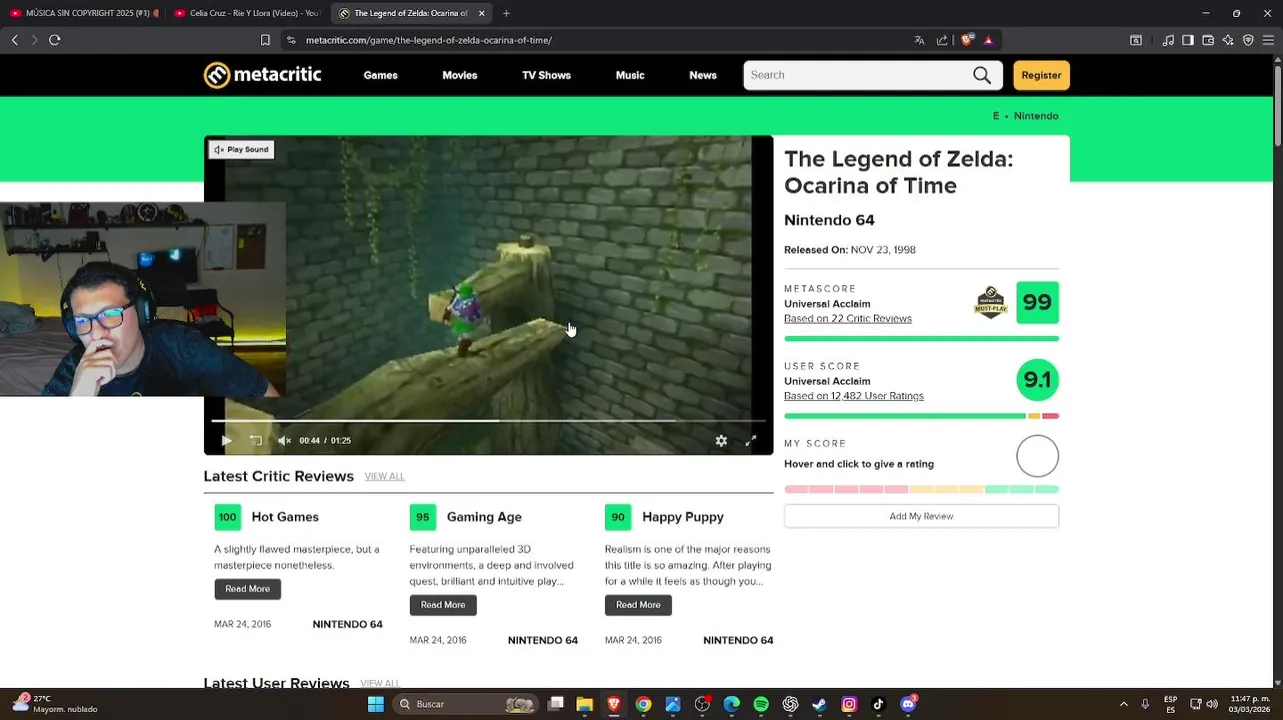Screen dimensions: 1283x720
Task: Click the empty My Score circle
Action: [1037, 456]
